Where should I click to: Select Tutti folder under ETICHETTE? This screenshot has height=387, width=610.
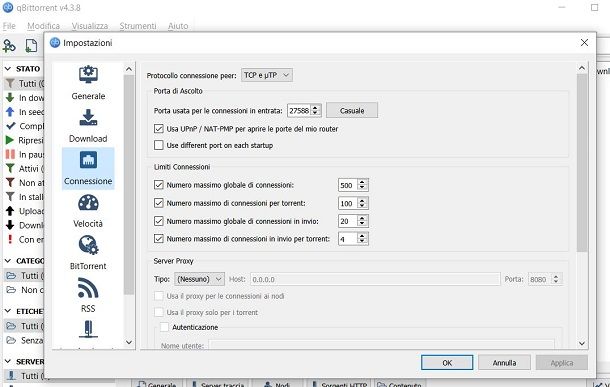coord(24,326)
